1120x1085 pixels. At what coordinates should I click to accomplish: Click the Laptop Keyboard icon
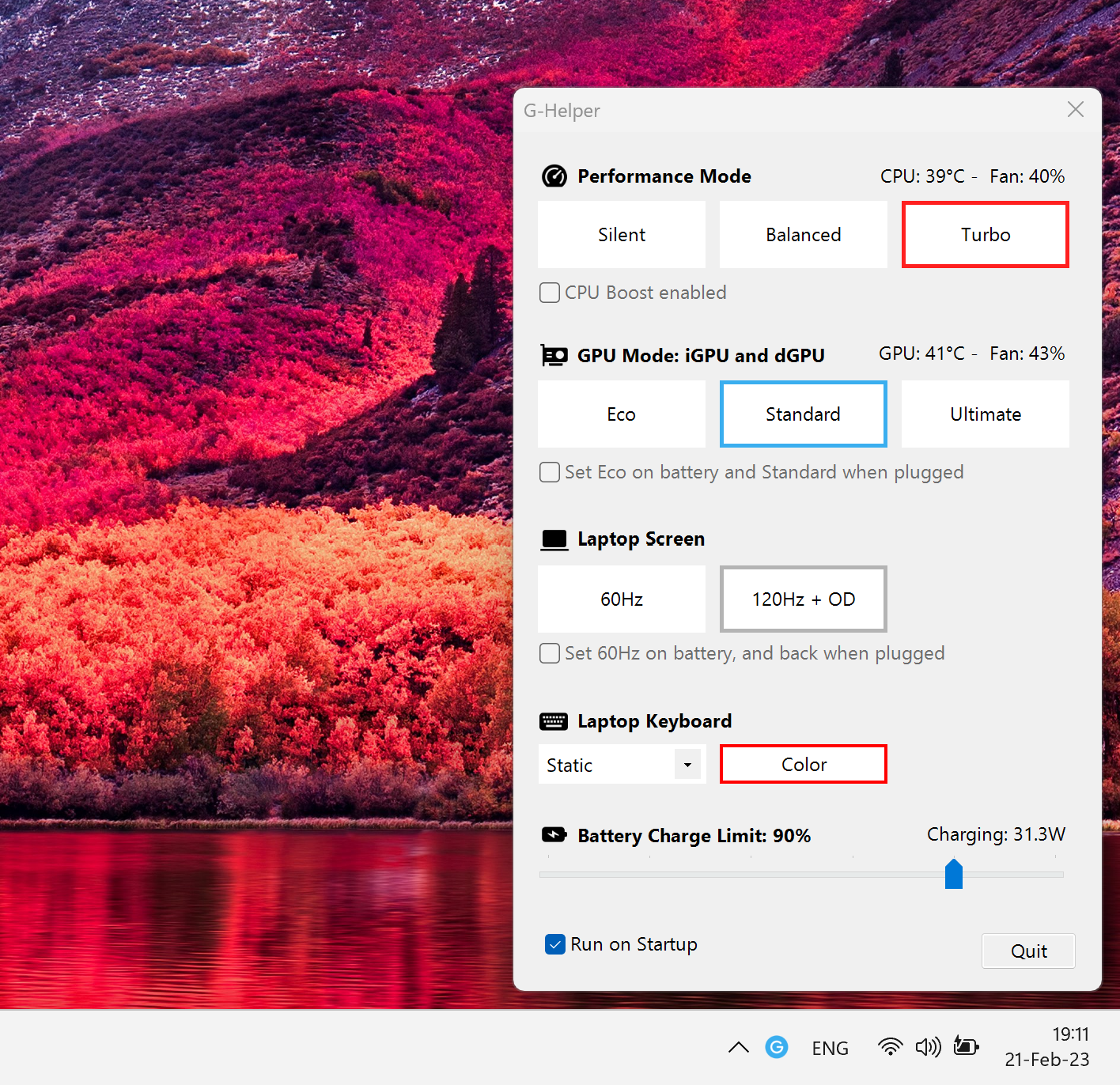(x=554, y=721)
